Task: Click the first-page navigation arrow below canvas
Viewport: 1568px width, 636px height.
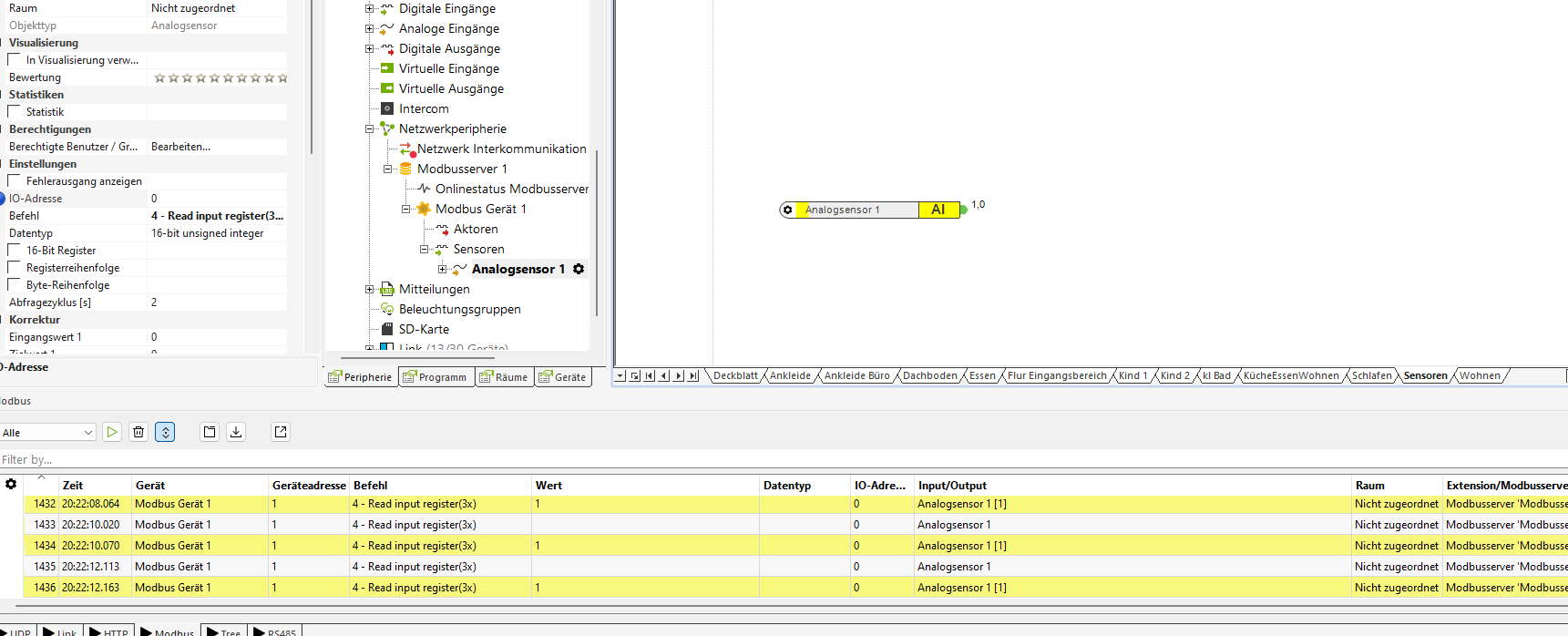Action: [650, 375]
